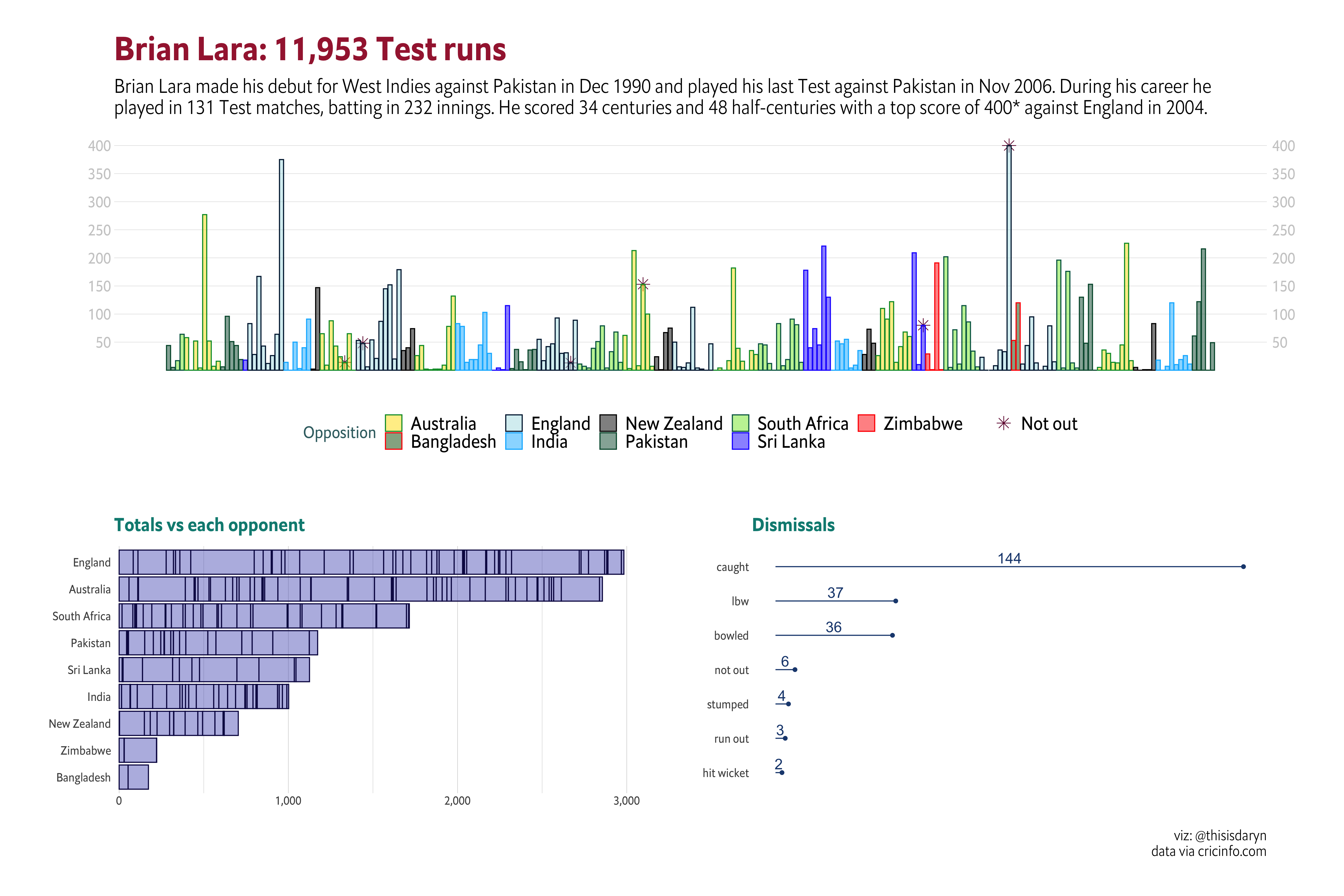Click the England totals bar

coord(371,562)
